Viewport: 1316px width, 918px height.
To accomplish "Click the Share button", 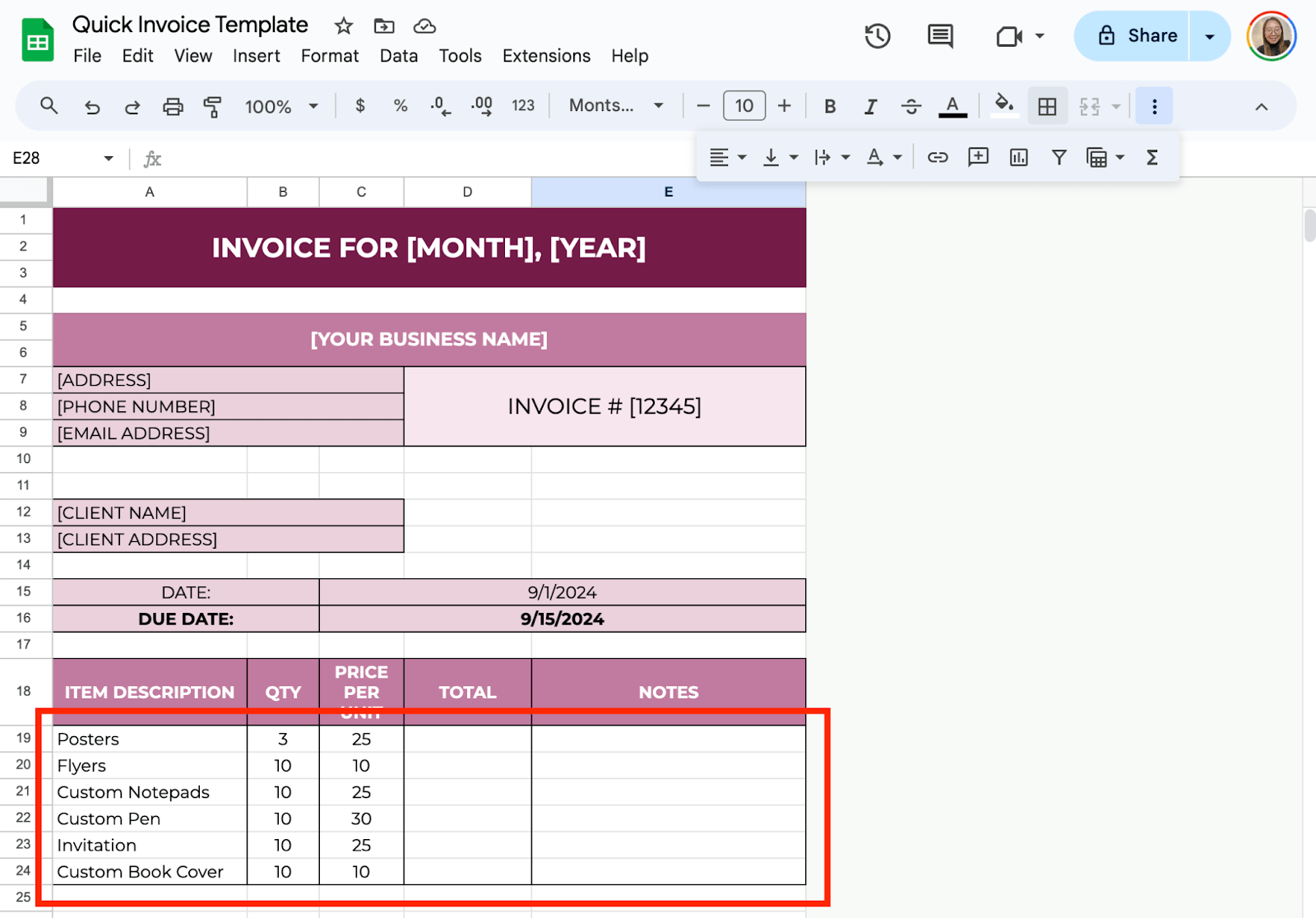I will click(x=1138, y=36).
